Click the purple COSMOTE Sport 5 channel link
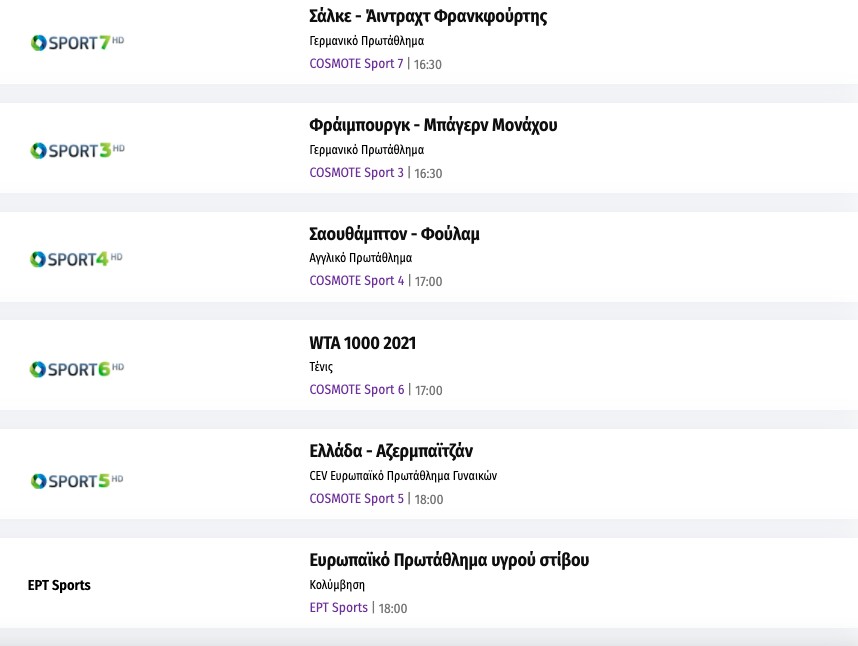 (356, 498)
